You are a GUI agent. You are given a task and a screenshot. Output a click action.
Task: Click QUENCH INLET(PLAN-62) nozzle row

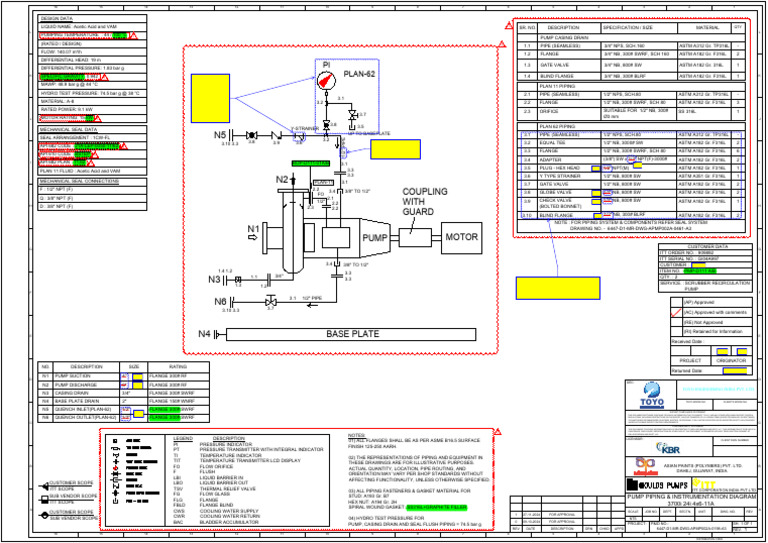pos(124,409)
